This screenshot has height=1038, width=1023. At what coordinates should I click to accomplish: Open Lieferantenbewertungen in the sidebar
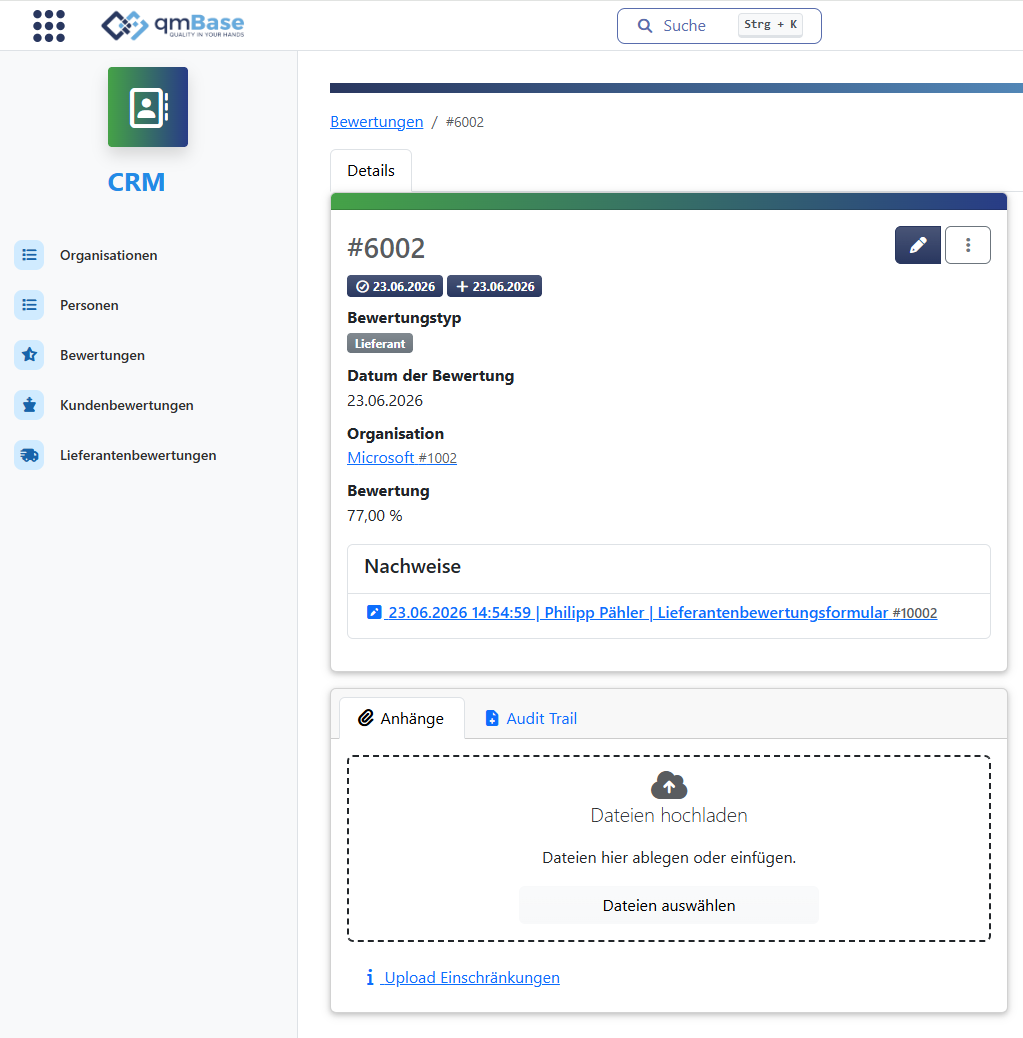click(138, 455)
